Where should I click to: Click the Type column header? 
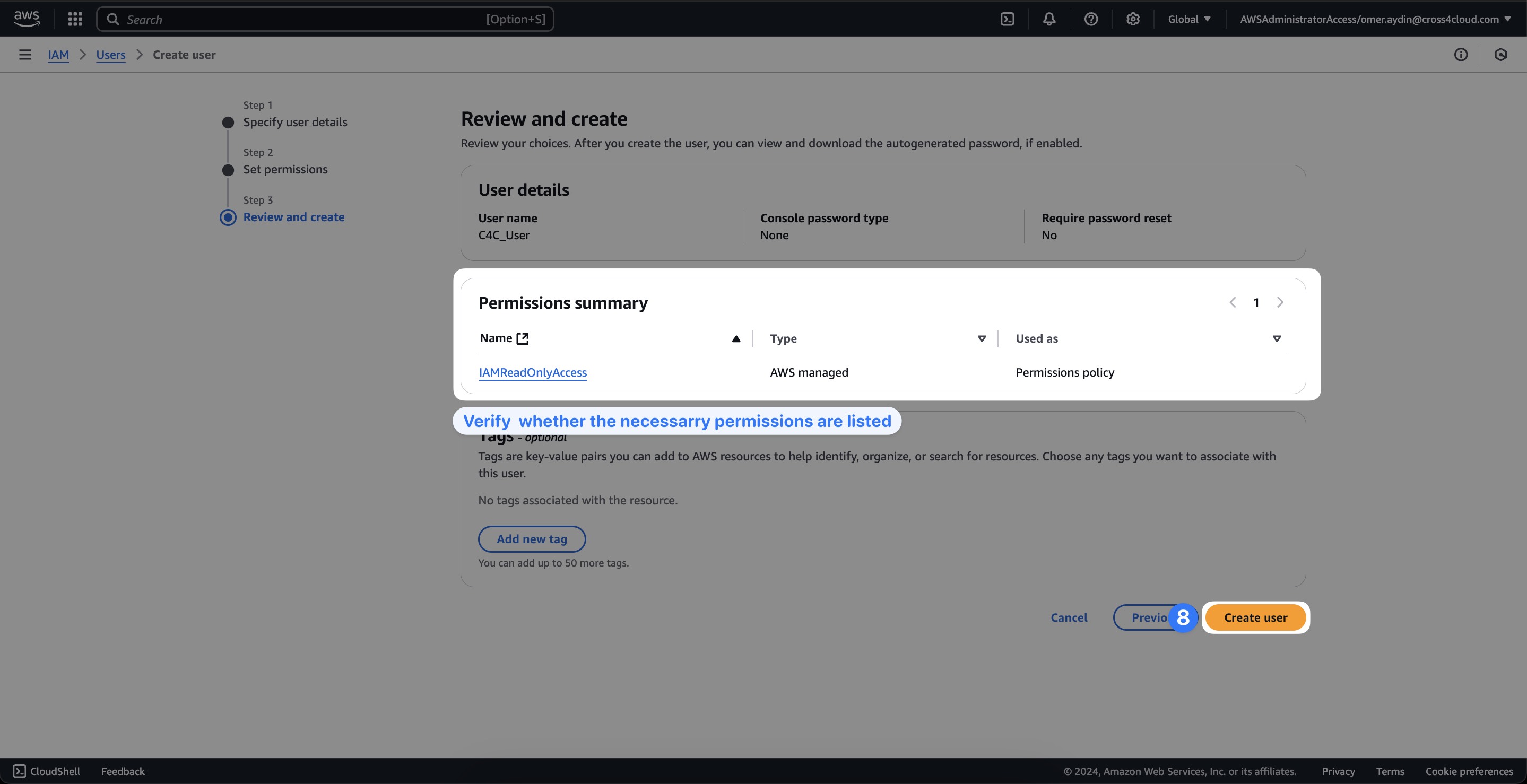point(783,338)
